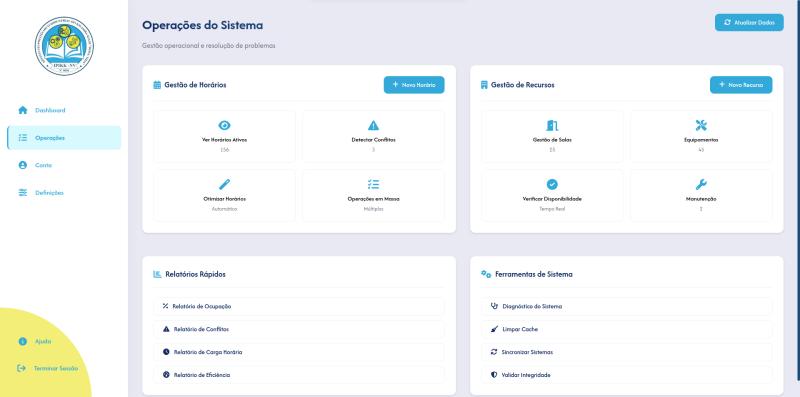Click the Gestão de Salas label
The image size is (800, 397).
tap(552, 140)
